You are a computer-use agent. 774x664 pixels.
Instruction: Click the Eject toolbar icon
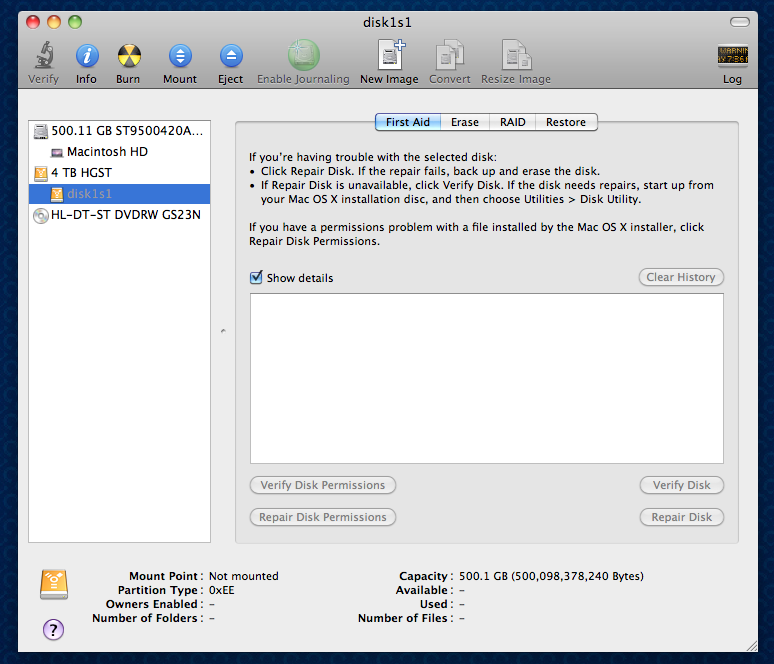click(231, 56)
